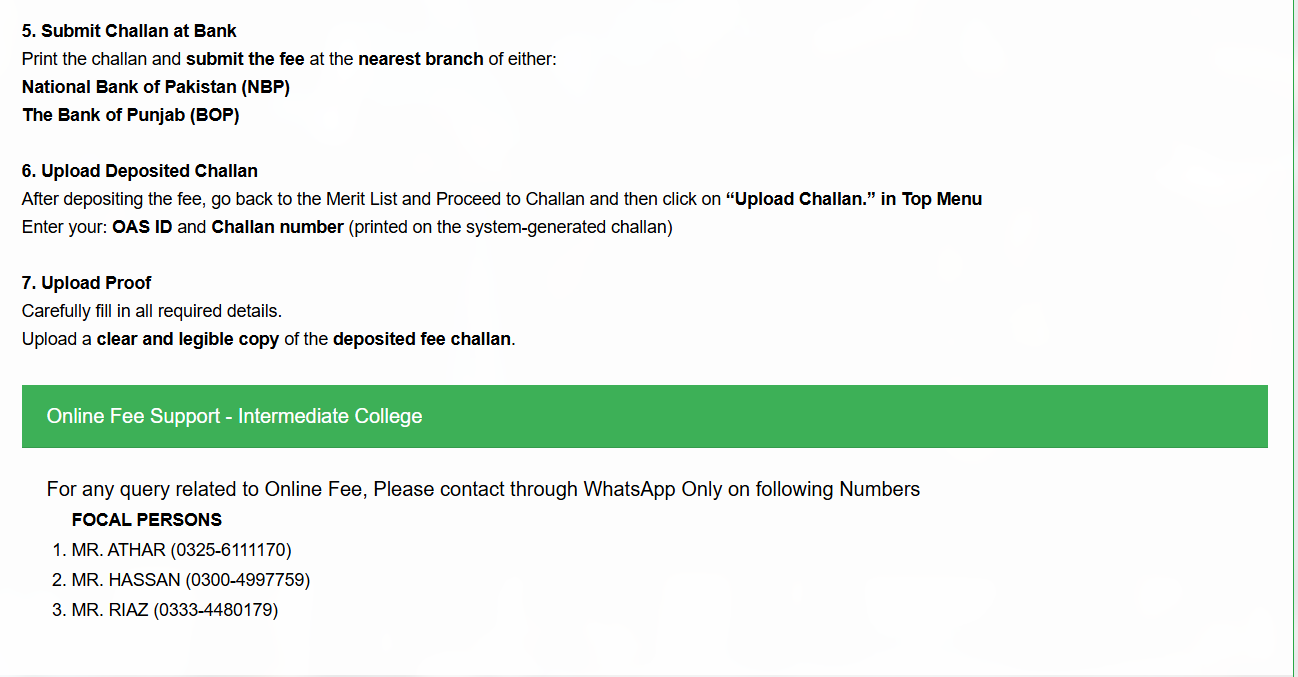Click National Bank of Pakistan (NBP) text
Viewport: 1298px width, 677px height.
[x=156, y=87]
